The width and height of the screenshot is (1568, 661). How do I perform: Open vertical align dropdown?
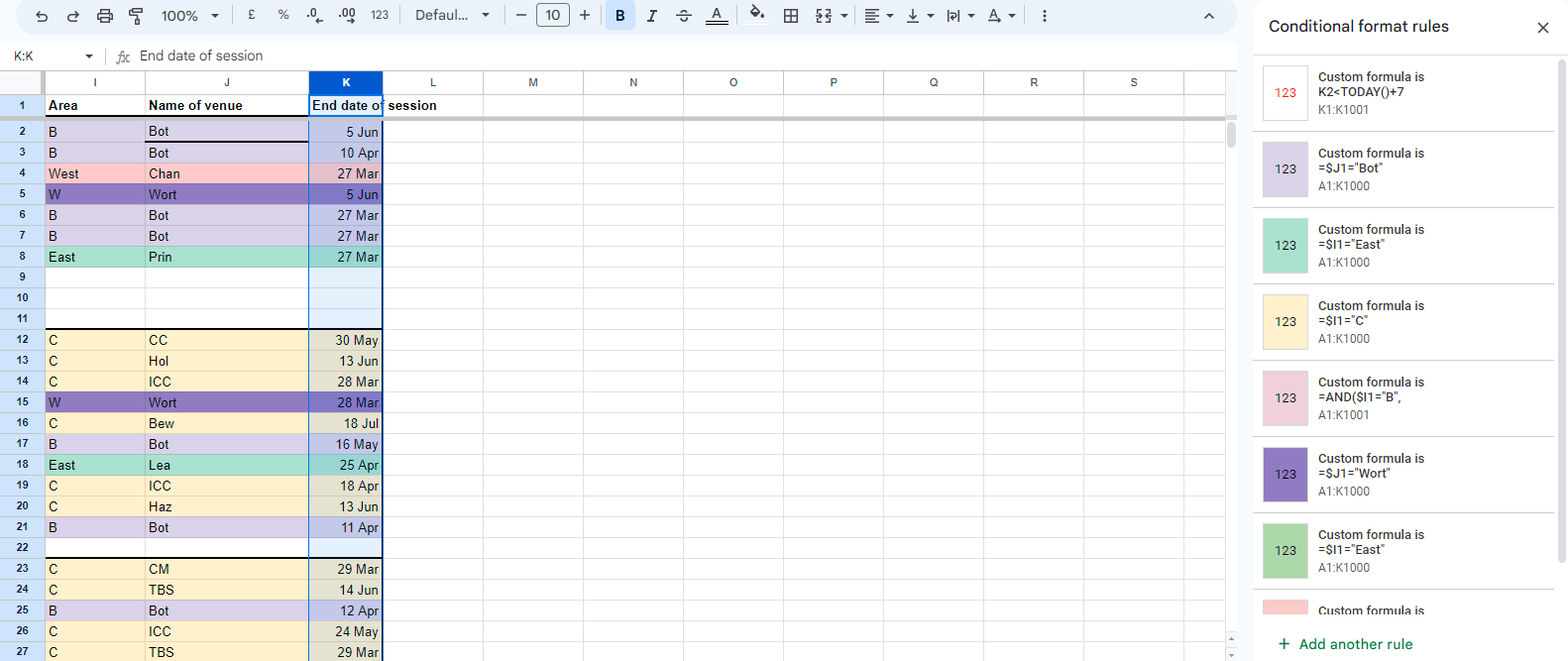click(920, 15)
